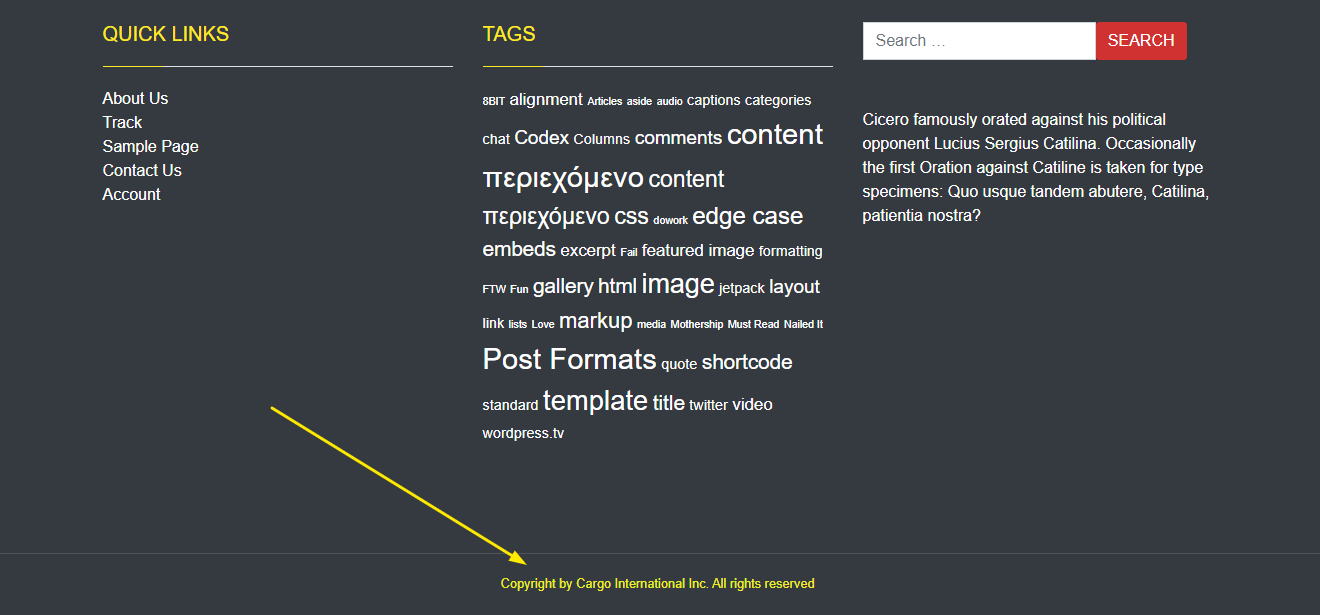
Task: Open the aside tag
Action: click(639, 101)
